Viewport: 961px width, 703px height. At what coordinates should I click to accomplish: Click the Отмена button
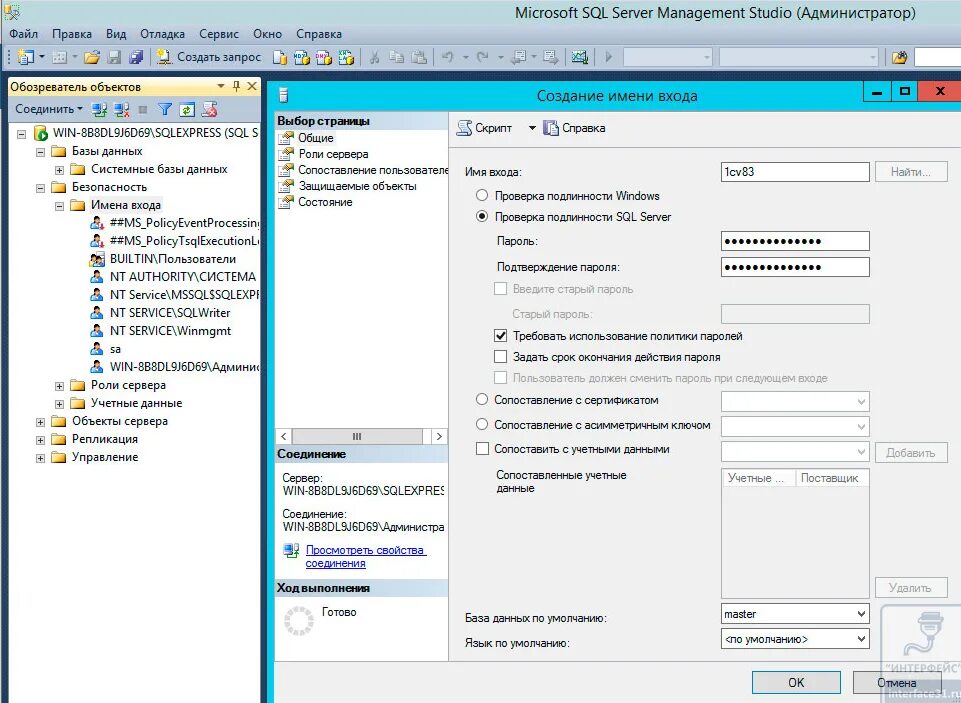pos(897,682)
